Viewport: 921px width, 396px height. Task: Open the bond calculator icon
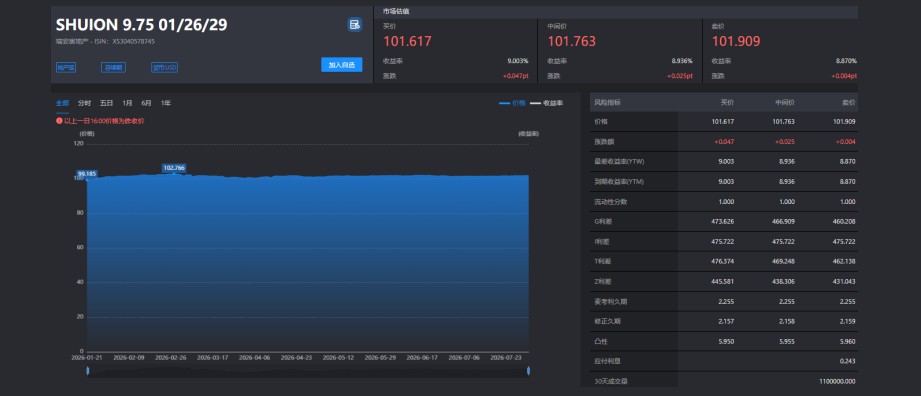coord(354,25)
